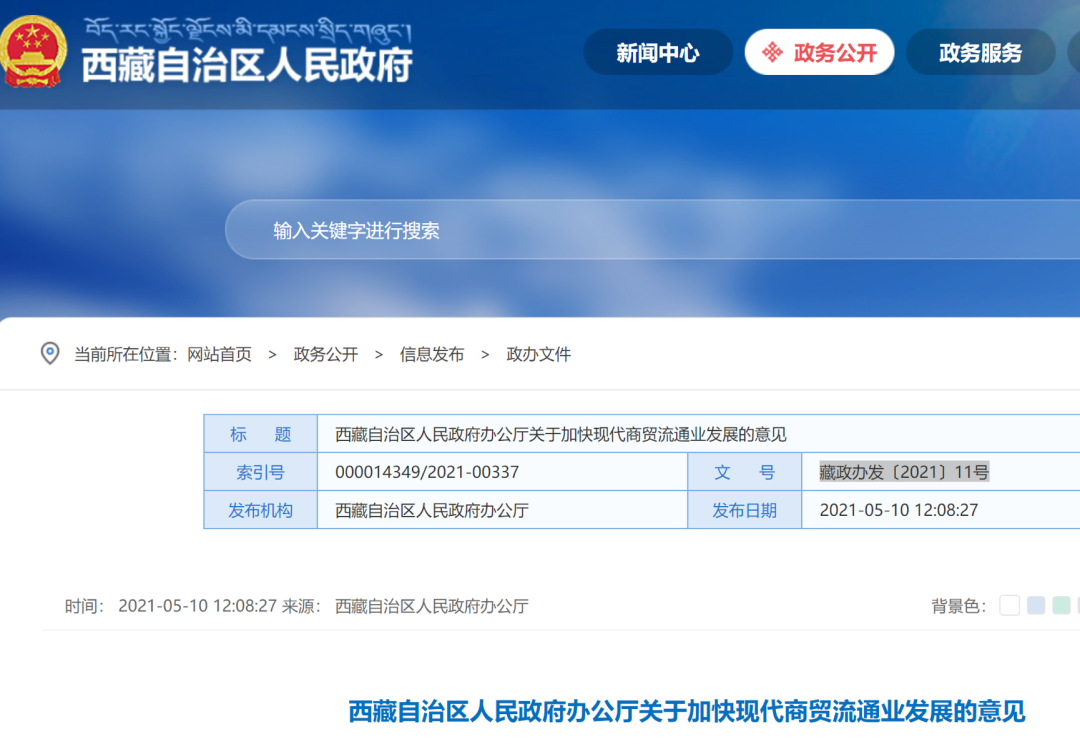This screenshot has height=754, width=1080.
Task: Open the 政务服务 navigation tab
Action: point(980,52)
